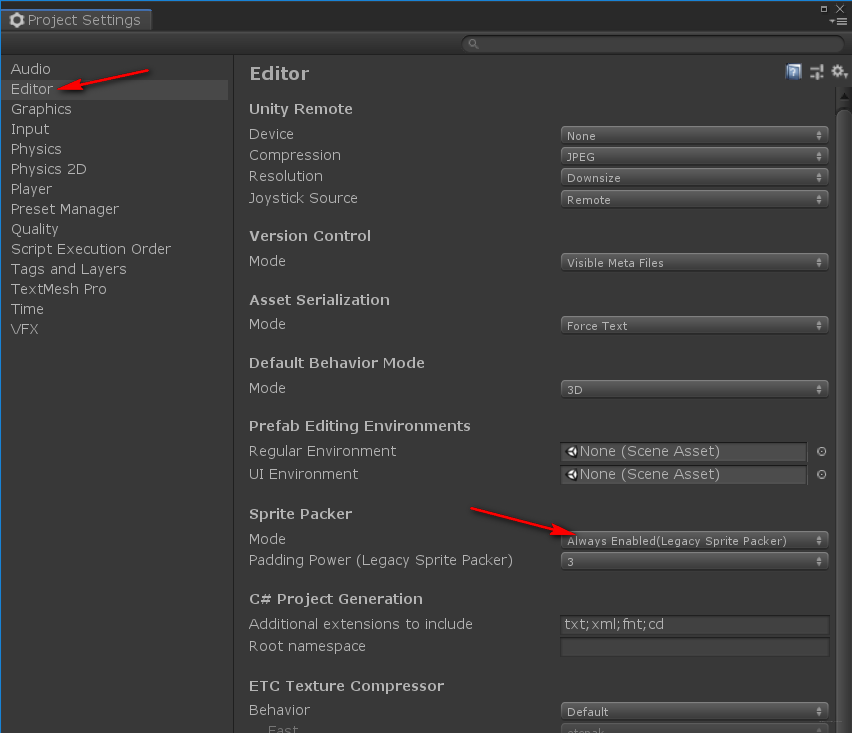Open the Editor presets icon
Image resolution: width=852 pixels, height=733 pixels.
[x=817, y=72]
